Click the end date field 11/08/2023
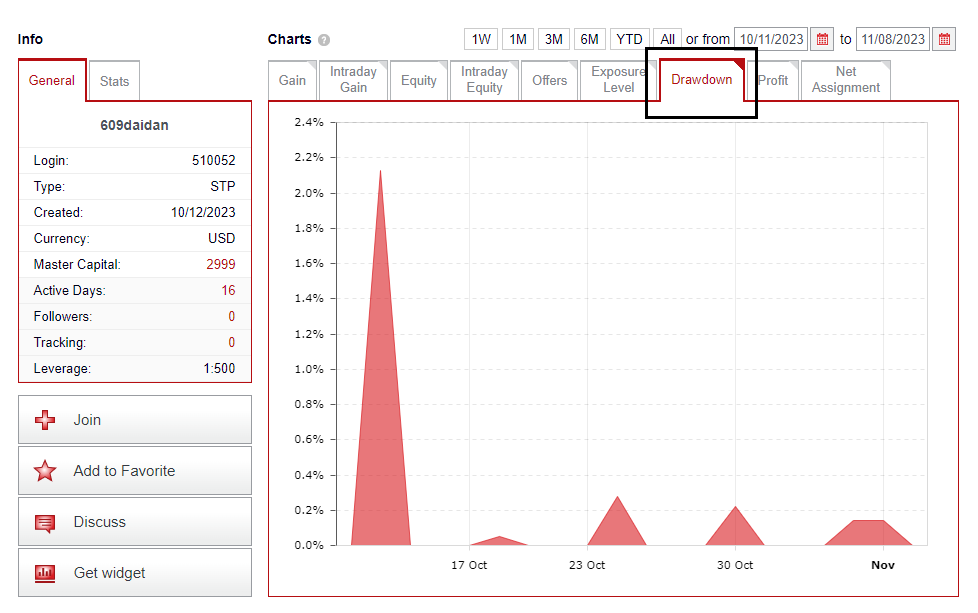978x613 pixels. [x=892, y=39]
